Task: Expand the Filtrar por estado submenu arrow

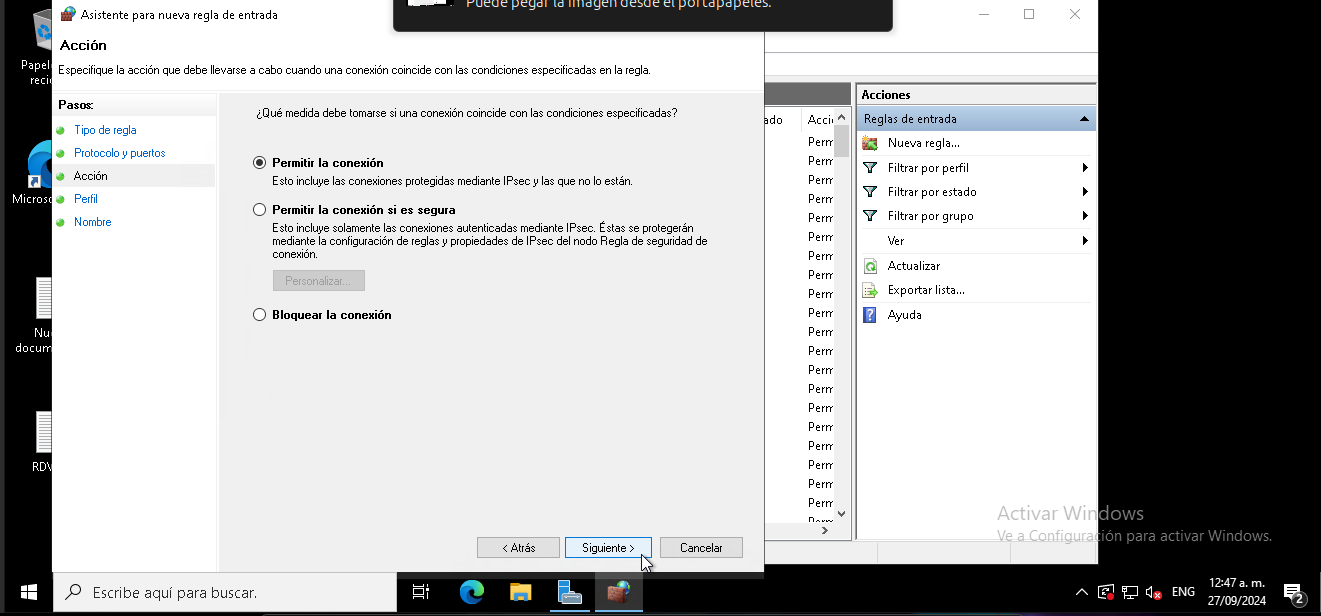Action: 1085,192
